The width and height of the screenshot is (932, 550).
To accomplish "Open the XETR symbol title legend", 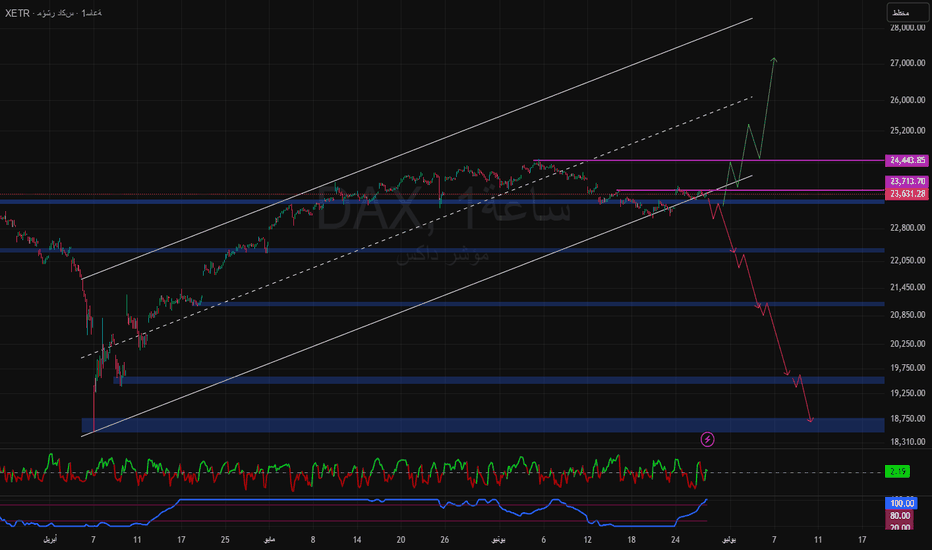I will click(x=53, y=12).
